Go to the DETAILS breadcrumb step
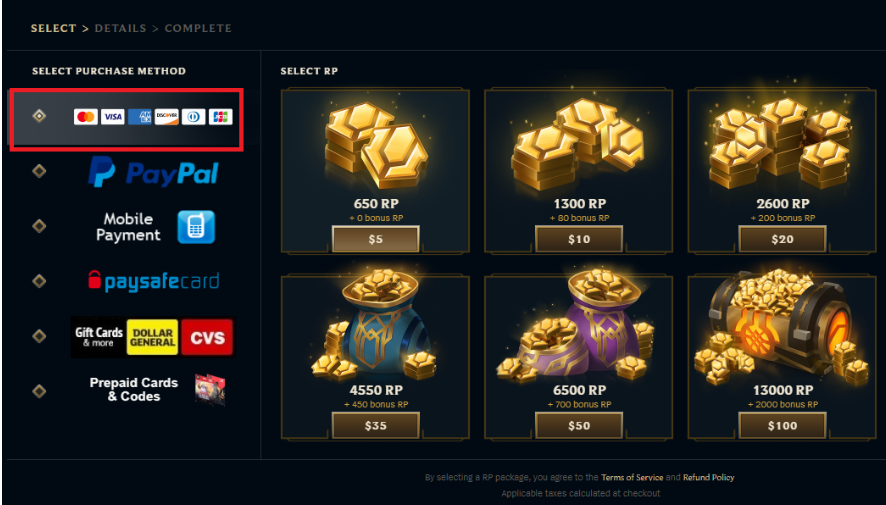Viewport: 886px width, 505px height. [120, 28]
